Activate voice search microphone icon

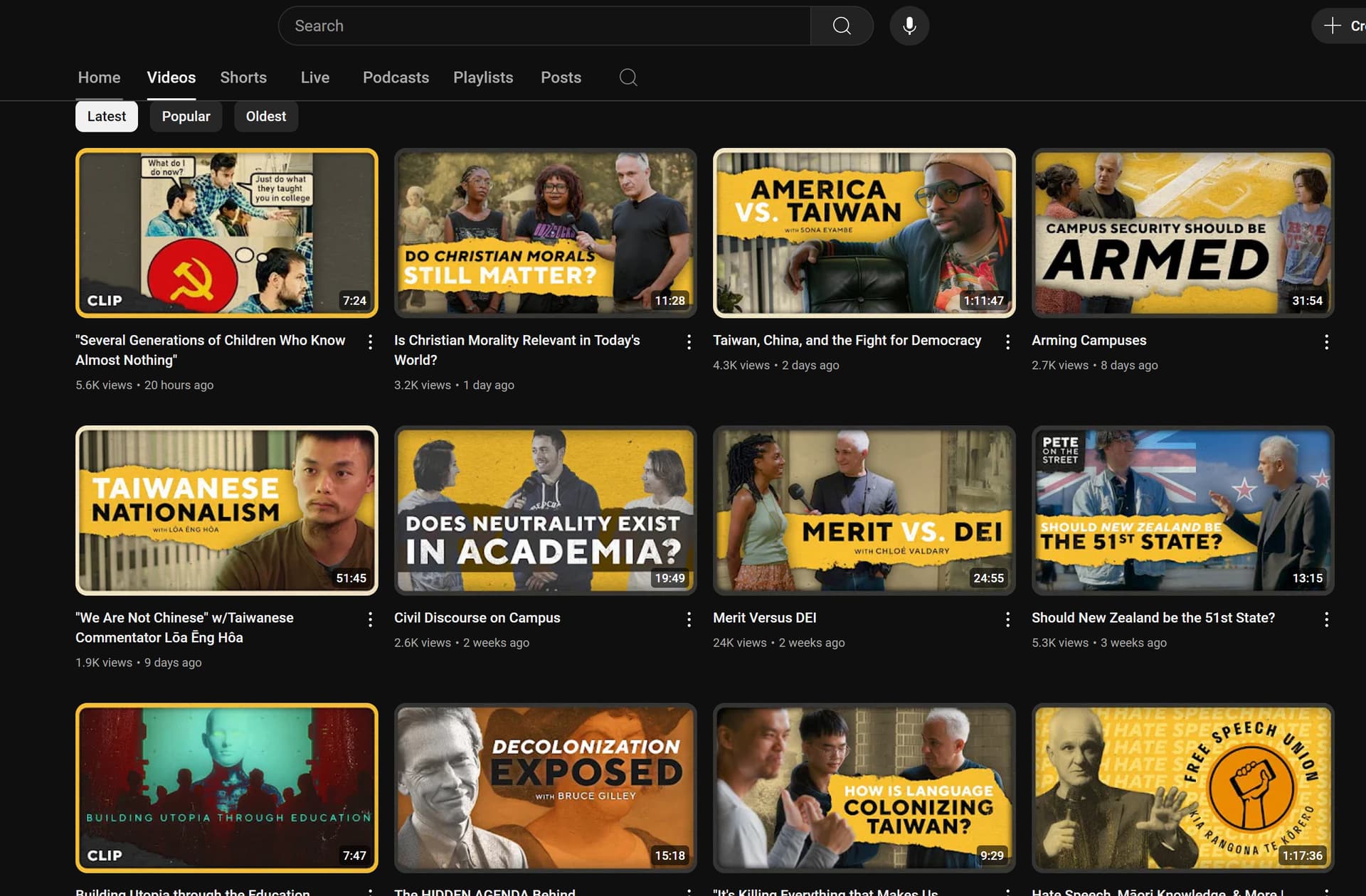pos(909,26)
